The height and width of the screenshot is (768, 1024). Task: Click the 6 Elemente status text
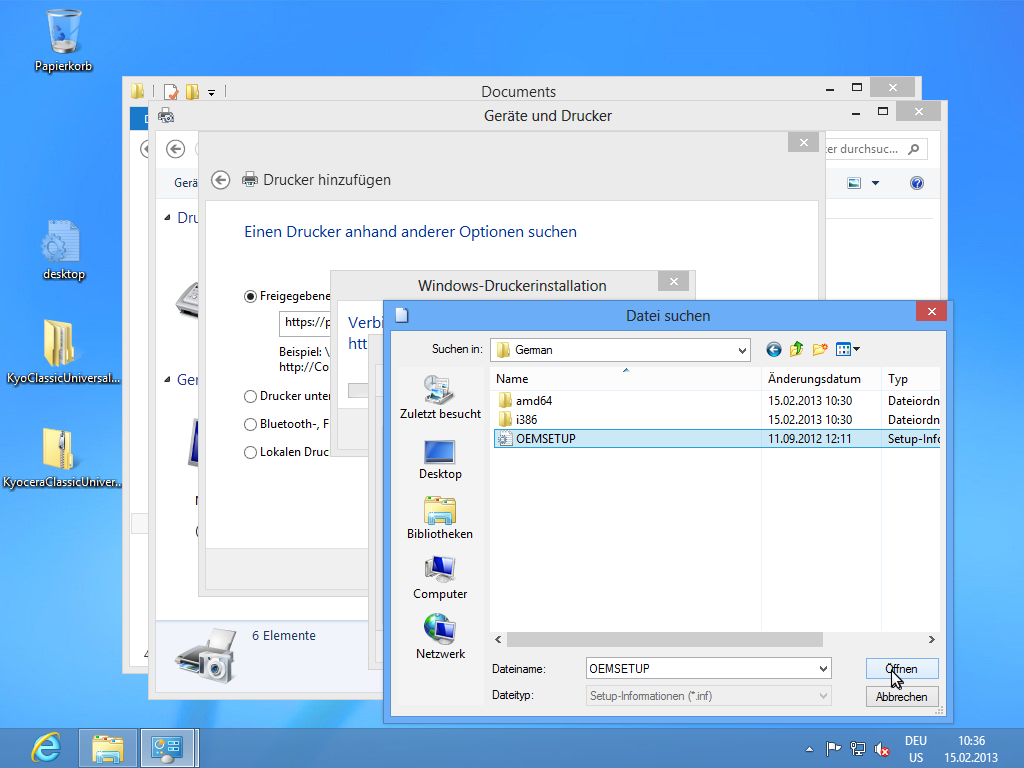(x=283, y=635)
